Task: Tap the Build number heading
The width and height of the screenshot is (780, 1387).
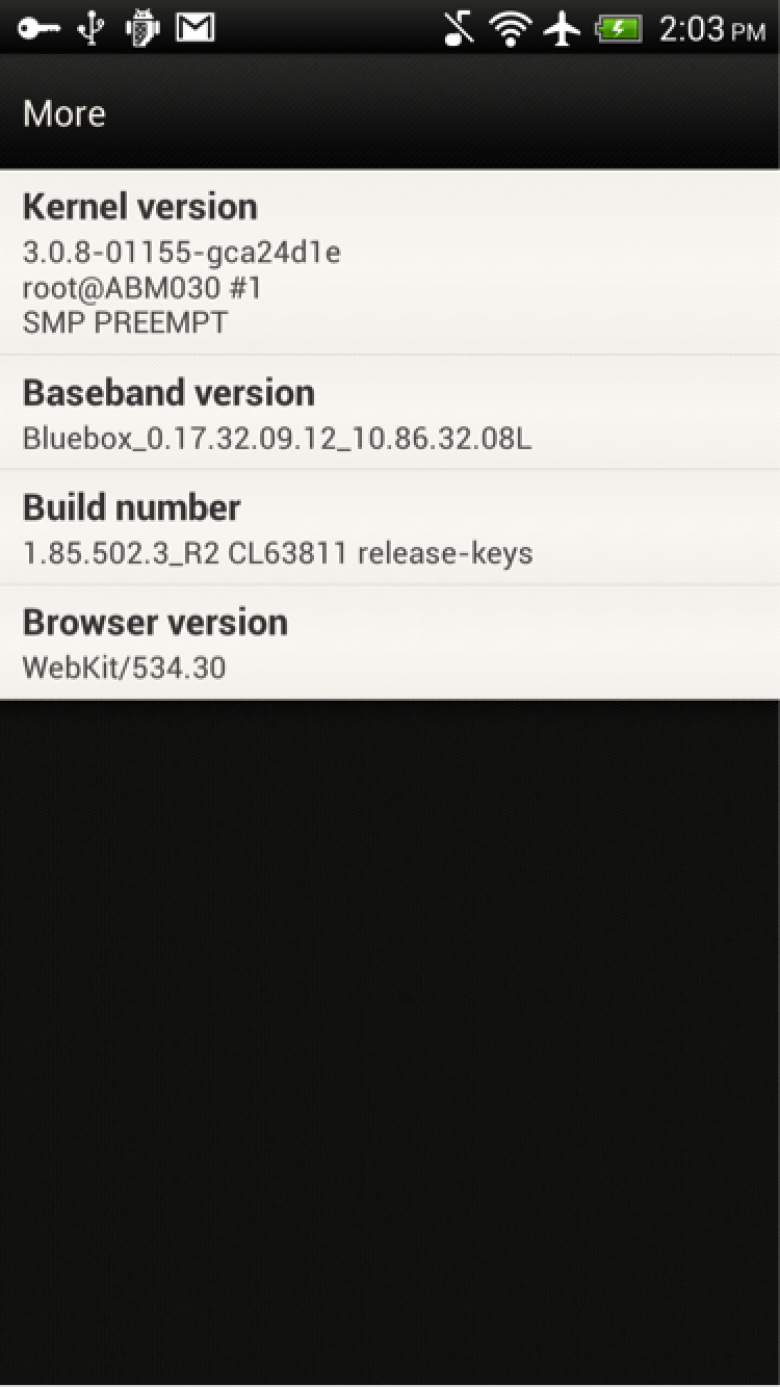Action: (131, 508)
